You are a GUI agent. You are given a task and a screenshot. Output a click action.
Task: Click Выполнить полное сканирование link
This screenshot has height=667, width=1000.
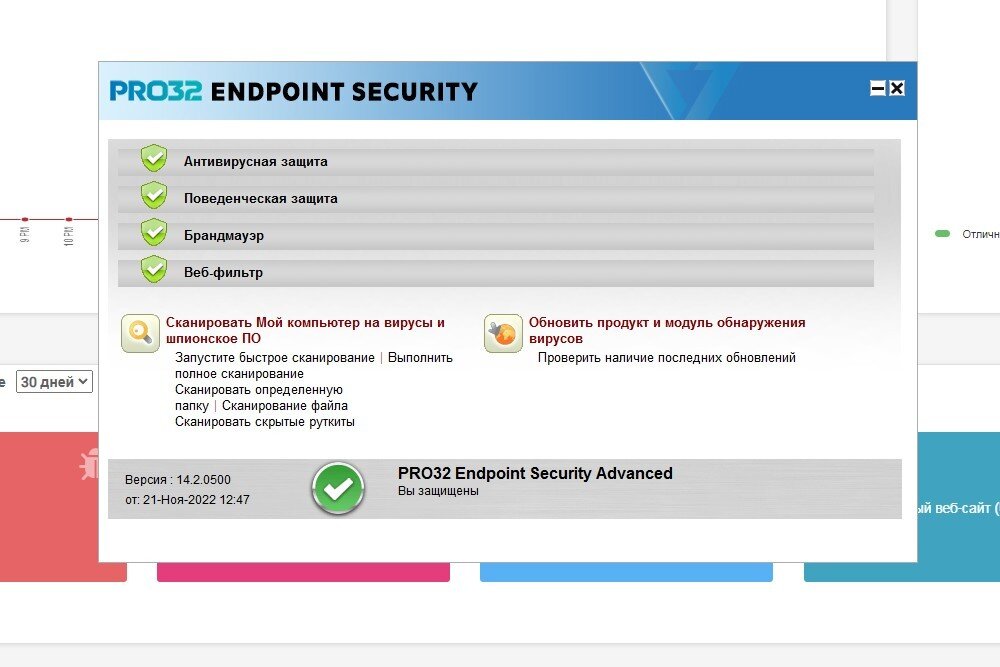point(314,365)
